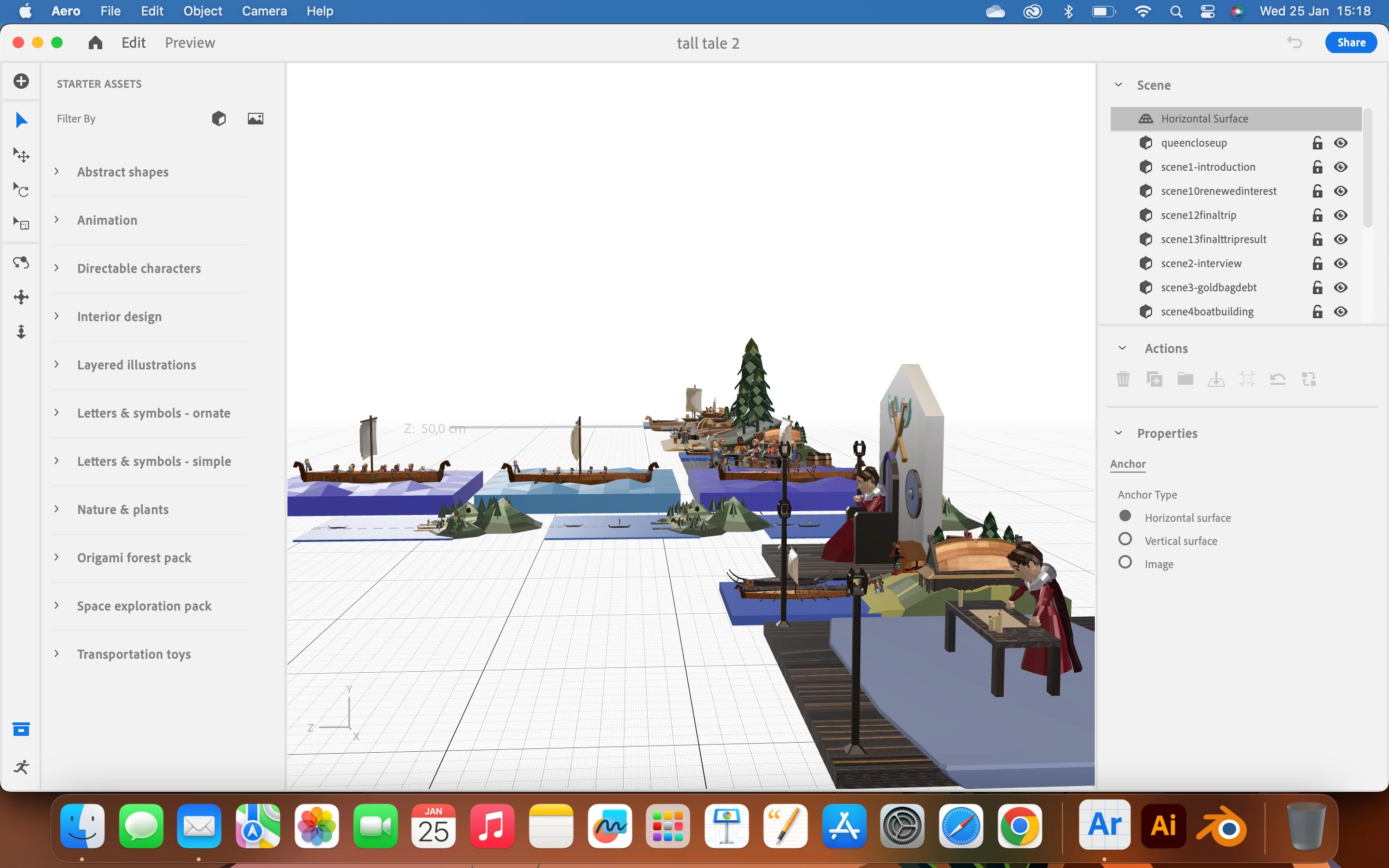Viewport: 1389px width, 868px height.
Task: Click the add content plus icon
Action: click(x=21, y=81)
